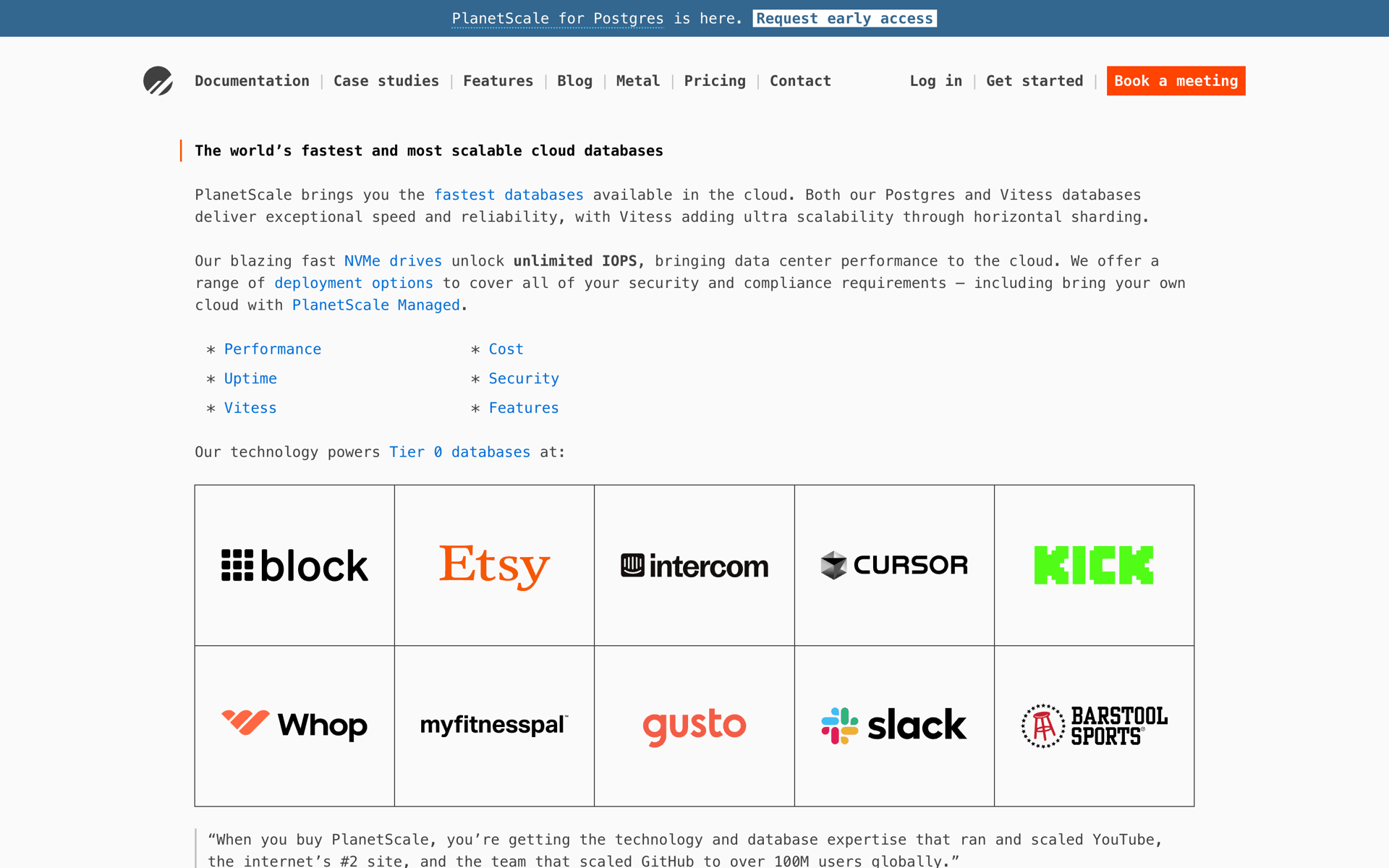The image size is (1389, 868).
Task: Open the Blog nav link
Action: pos(574,81)
